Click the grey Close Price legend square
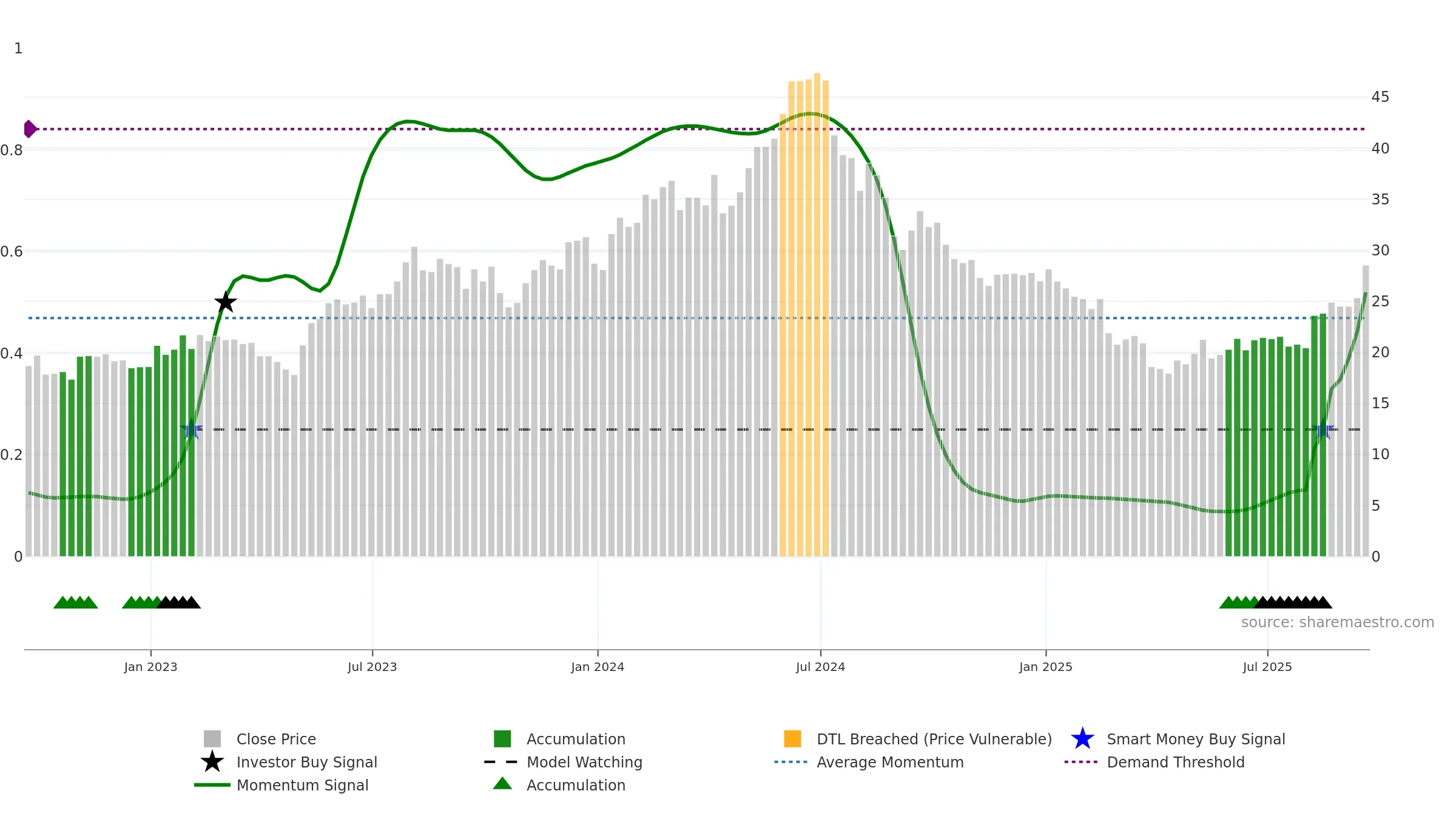The height and width of the screenshot is (819, 1456). [x=212, y=739]
